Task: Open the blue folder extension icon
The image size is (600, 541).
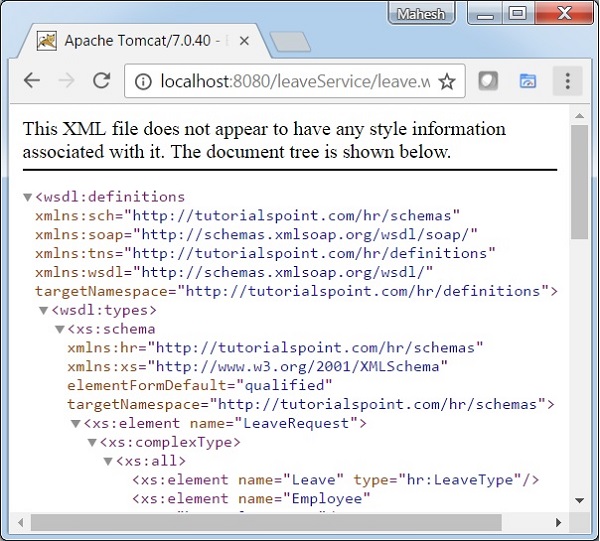Action: pyautogui.click(x=528, y=81)
